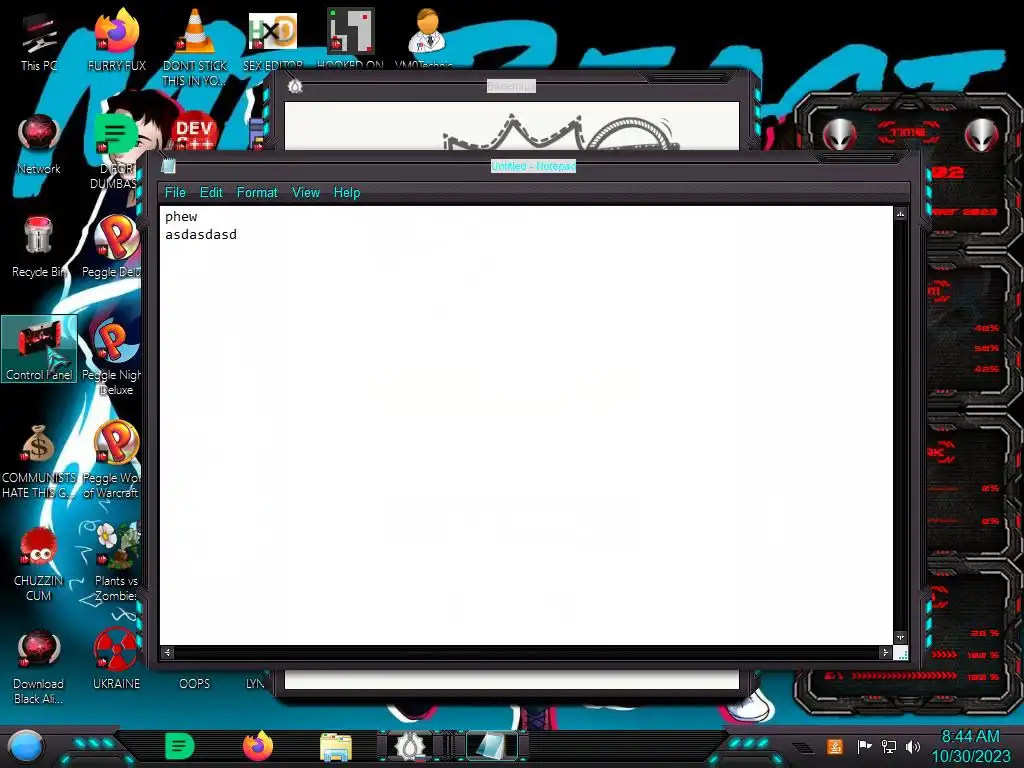
Task: Select the DEV C++ desktop icon
Action: [195, 133]
